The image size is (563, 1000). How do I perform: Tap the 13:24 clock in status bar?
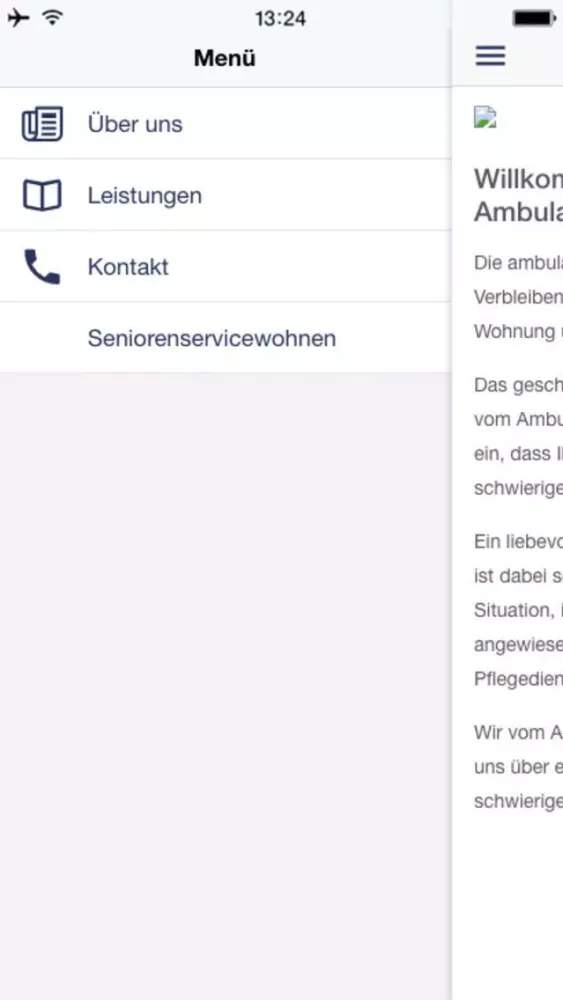pos(281,18)
